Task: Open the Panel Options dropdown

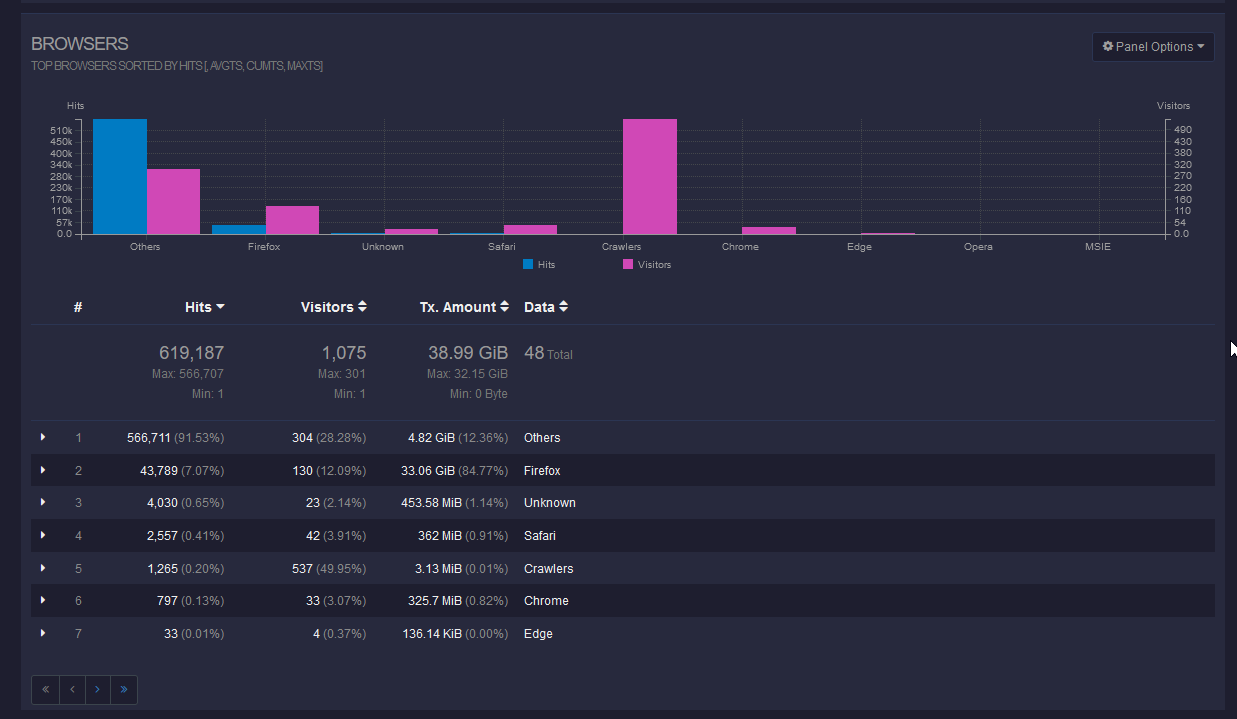Action: 1152,47
